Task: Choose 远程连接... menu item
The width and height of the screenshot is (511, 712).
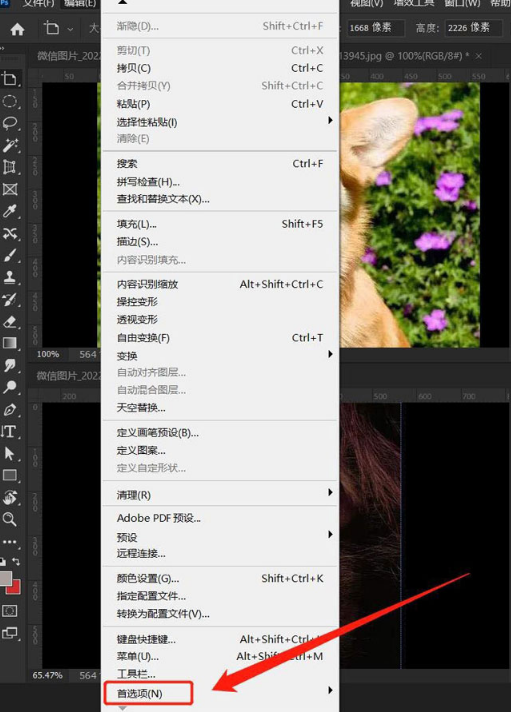Action: (x=220, y=554)
